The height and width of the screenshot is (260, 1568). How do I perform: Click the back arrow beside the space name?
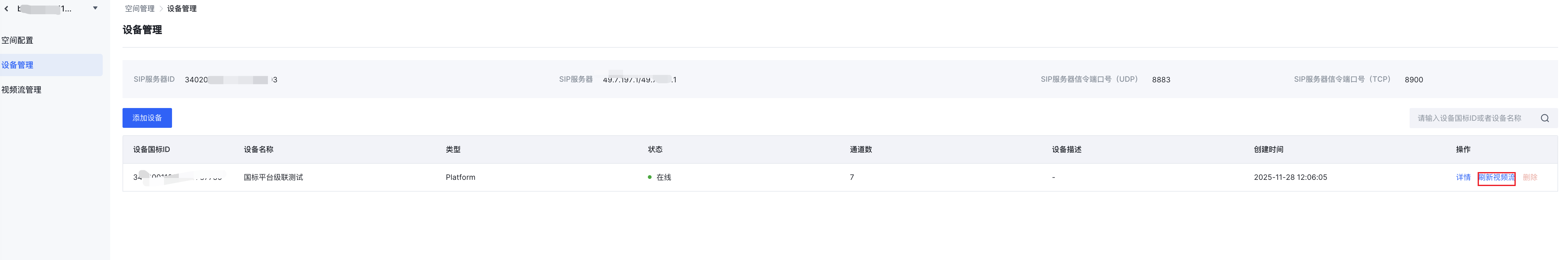pos(7,9)
